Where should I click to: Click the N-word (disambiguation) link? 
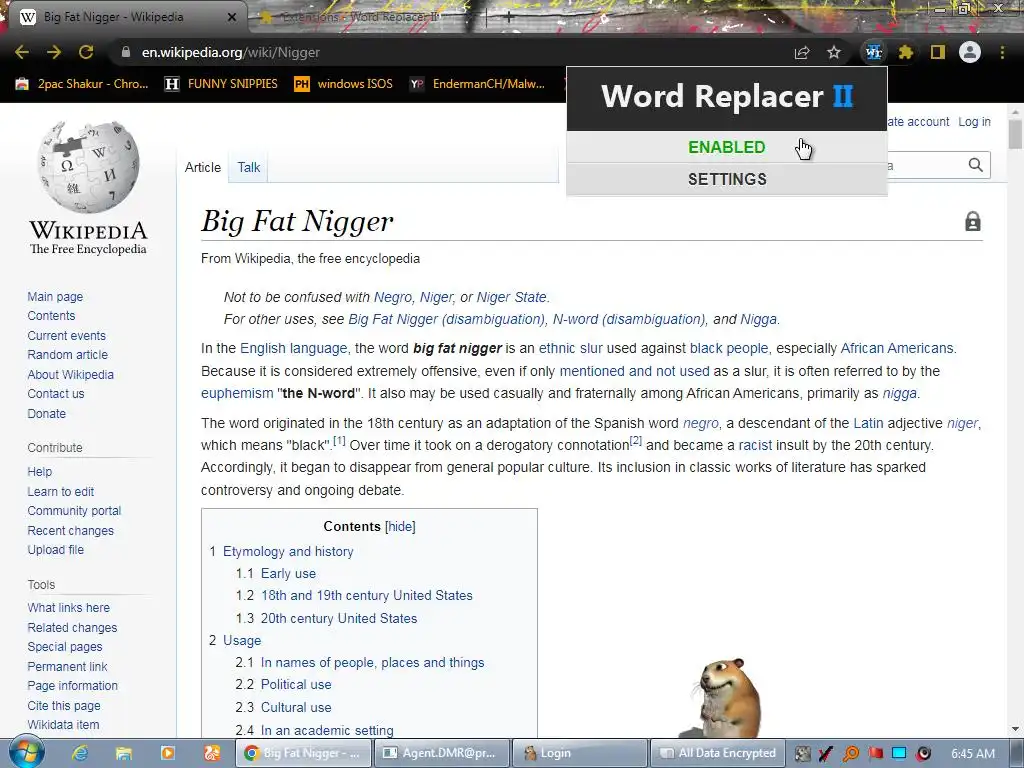click(x=629, y=319)
